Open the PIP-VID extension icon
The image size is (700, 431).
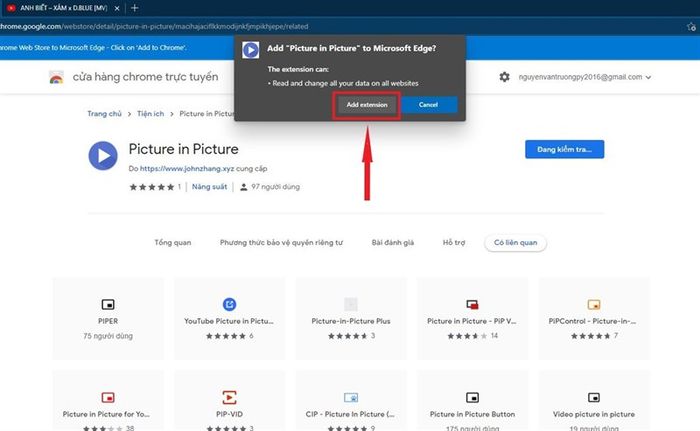click(230, 396)
